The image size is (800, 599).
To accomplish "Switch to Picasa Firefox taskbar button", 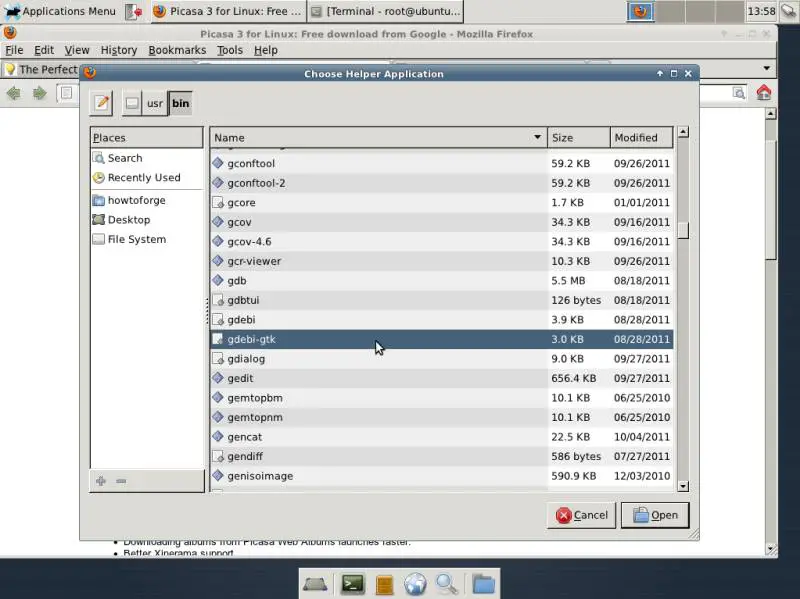I will tap(228, 11).
